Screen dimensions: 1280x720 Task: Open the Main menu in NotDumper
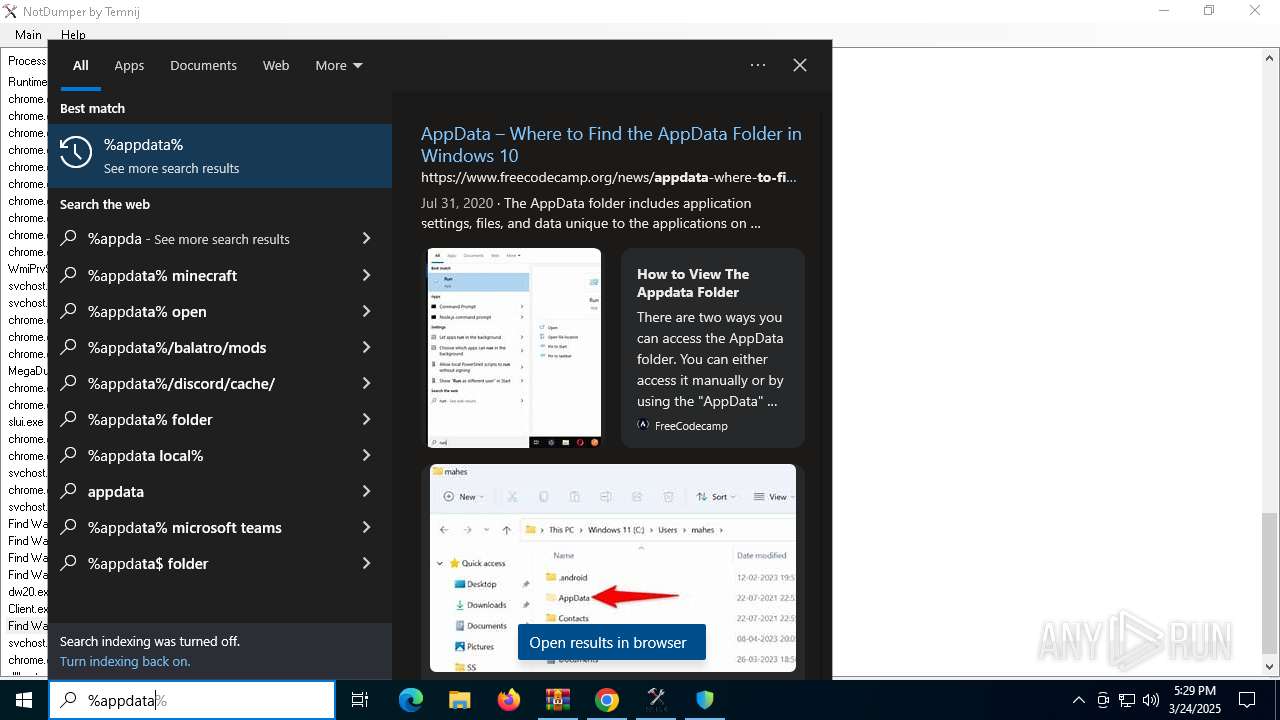[x=28, y=35]
